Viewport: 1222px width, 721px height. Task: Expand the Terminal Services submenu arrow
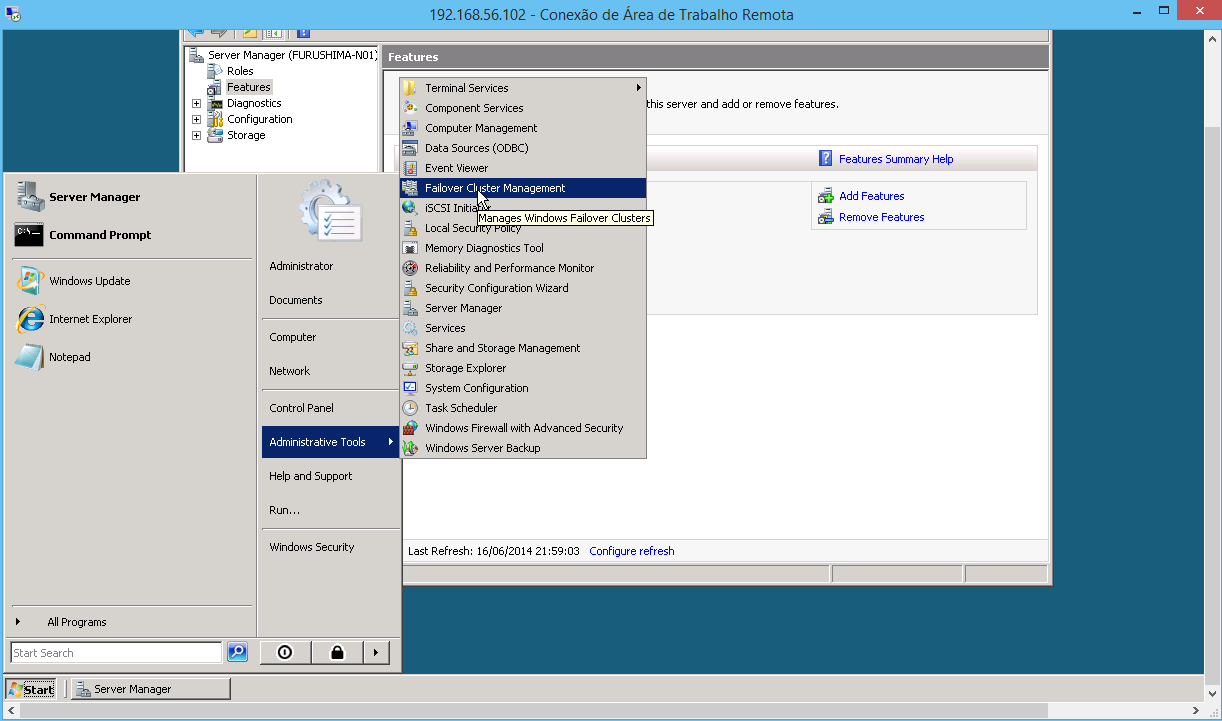point(638,88)
